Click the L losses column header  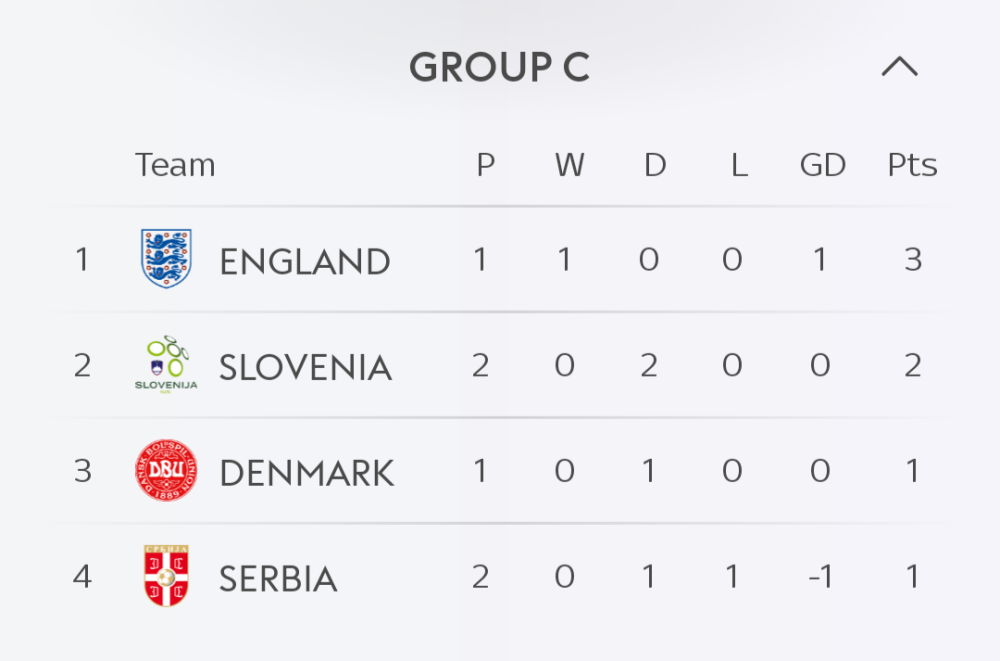tap(738, 165)
